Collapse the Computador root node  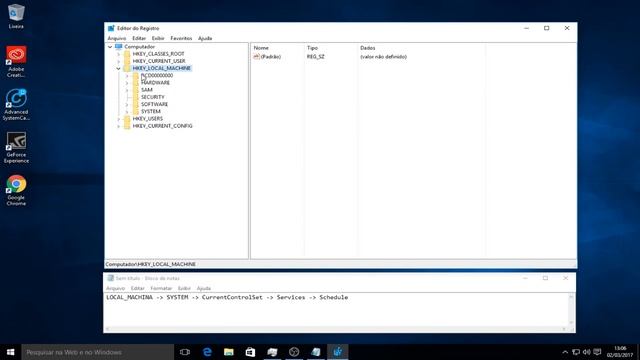point(110,47)
